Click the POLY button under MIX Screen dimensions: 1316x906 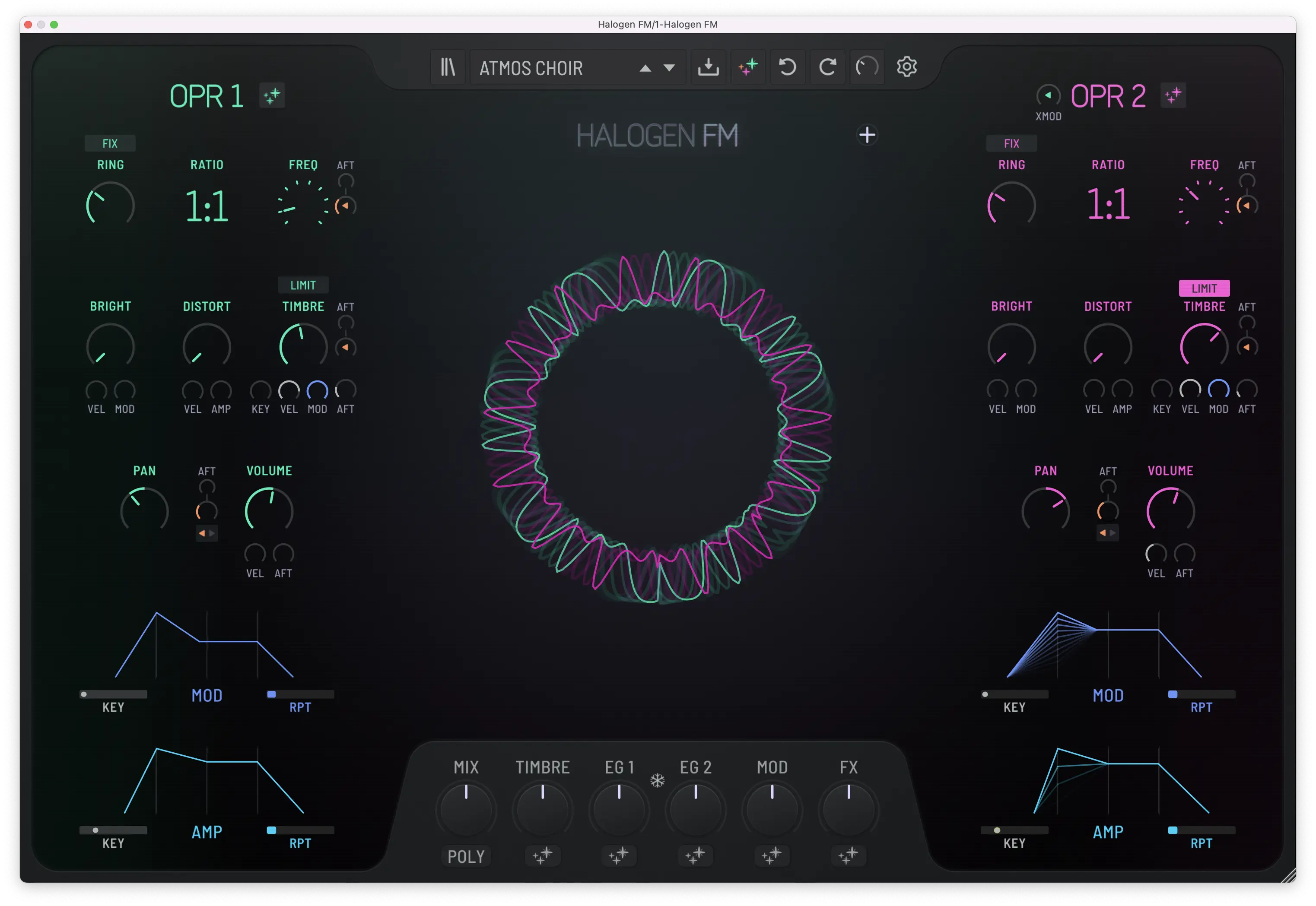[x=466, y=856]
